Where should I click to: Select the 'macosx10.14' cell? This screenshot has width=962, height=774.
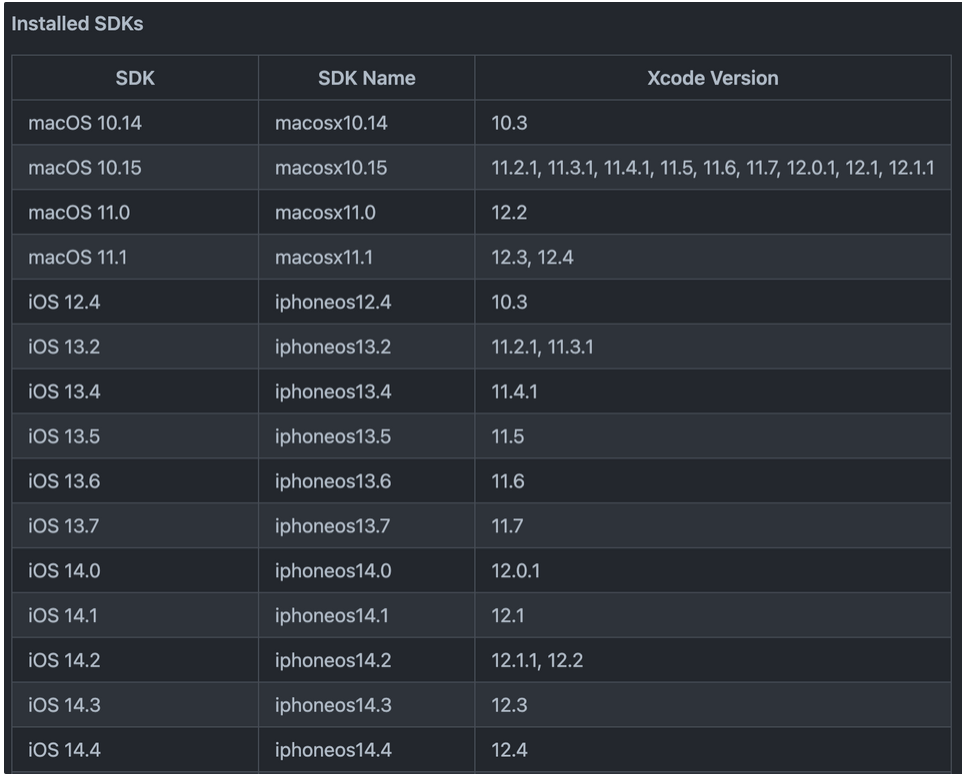tap(366, 123)
